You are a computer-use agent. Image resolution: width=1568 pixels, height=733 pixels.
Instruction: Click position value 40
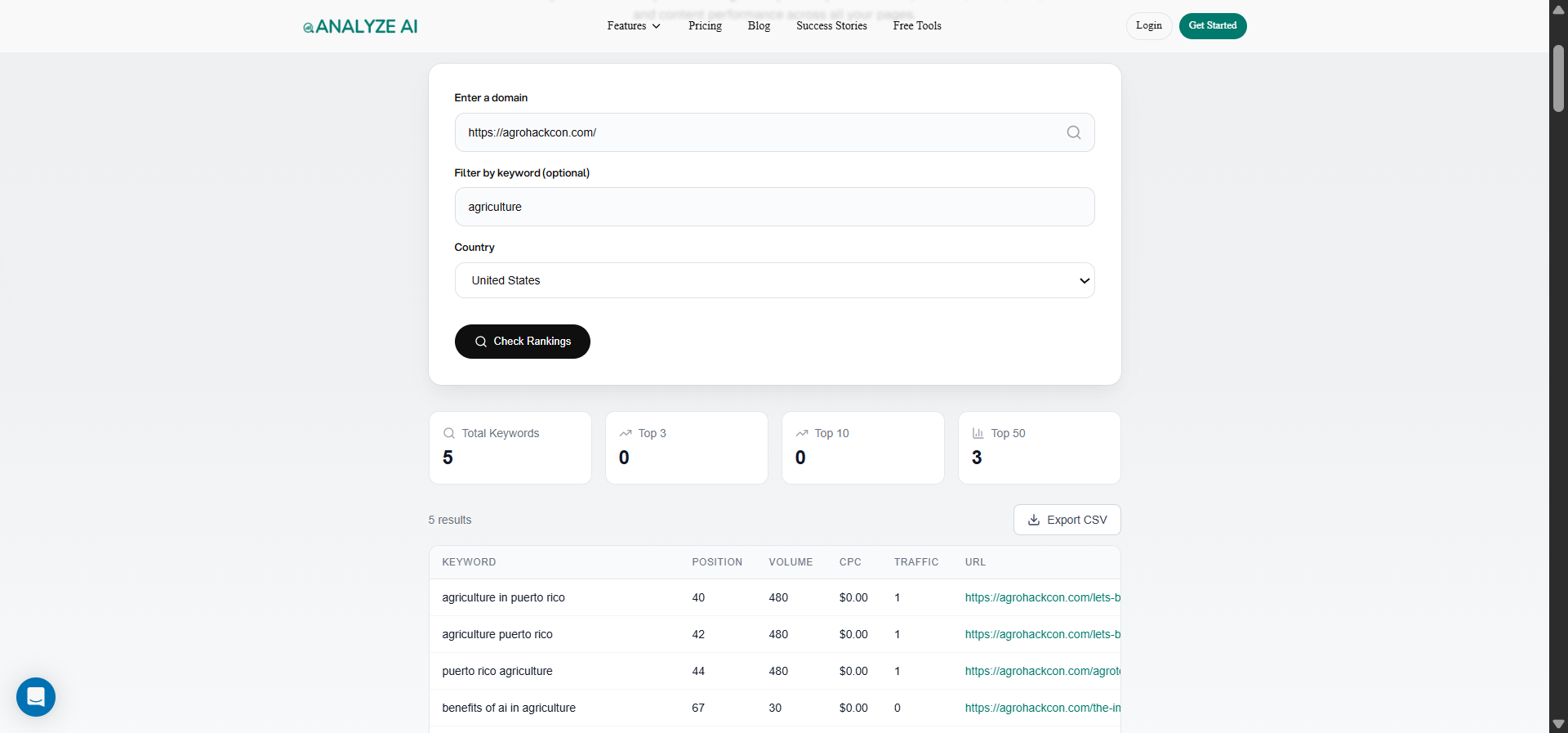(698, 597)
